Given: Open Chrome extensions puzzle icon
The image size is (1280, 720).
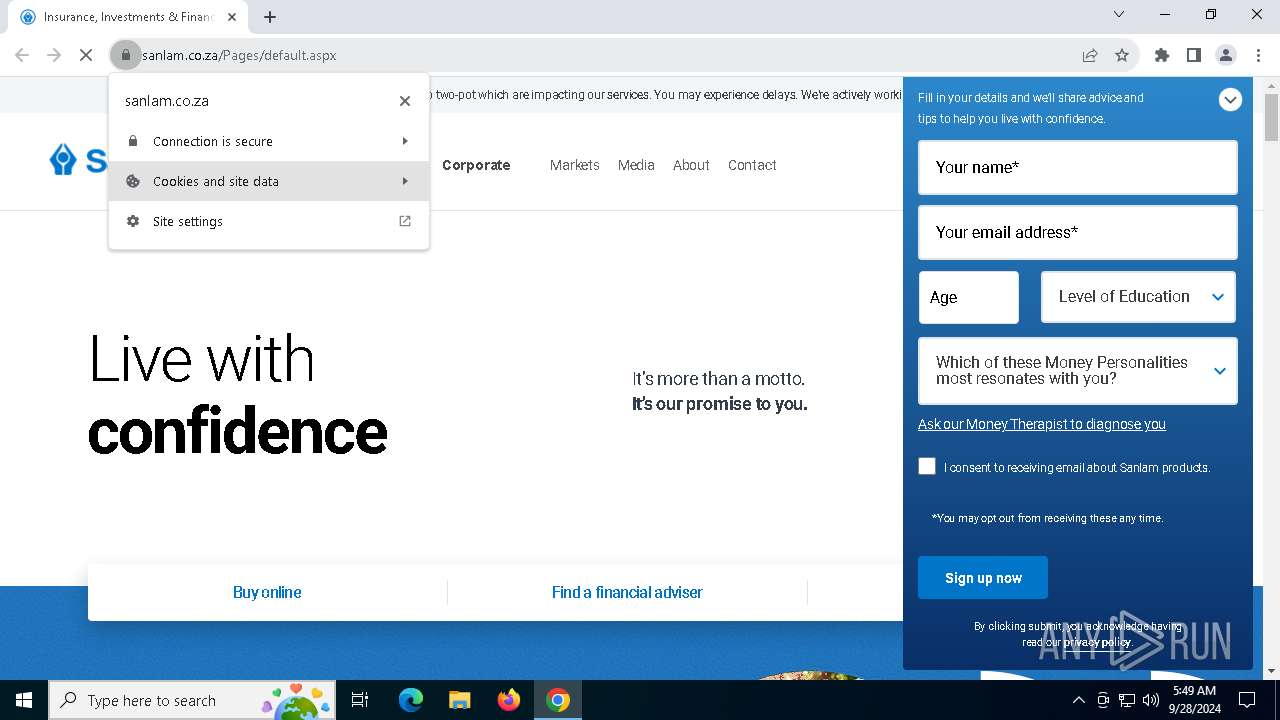Looking at the screenshot, I should click(x=1162, y=55).
